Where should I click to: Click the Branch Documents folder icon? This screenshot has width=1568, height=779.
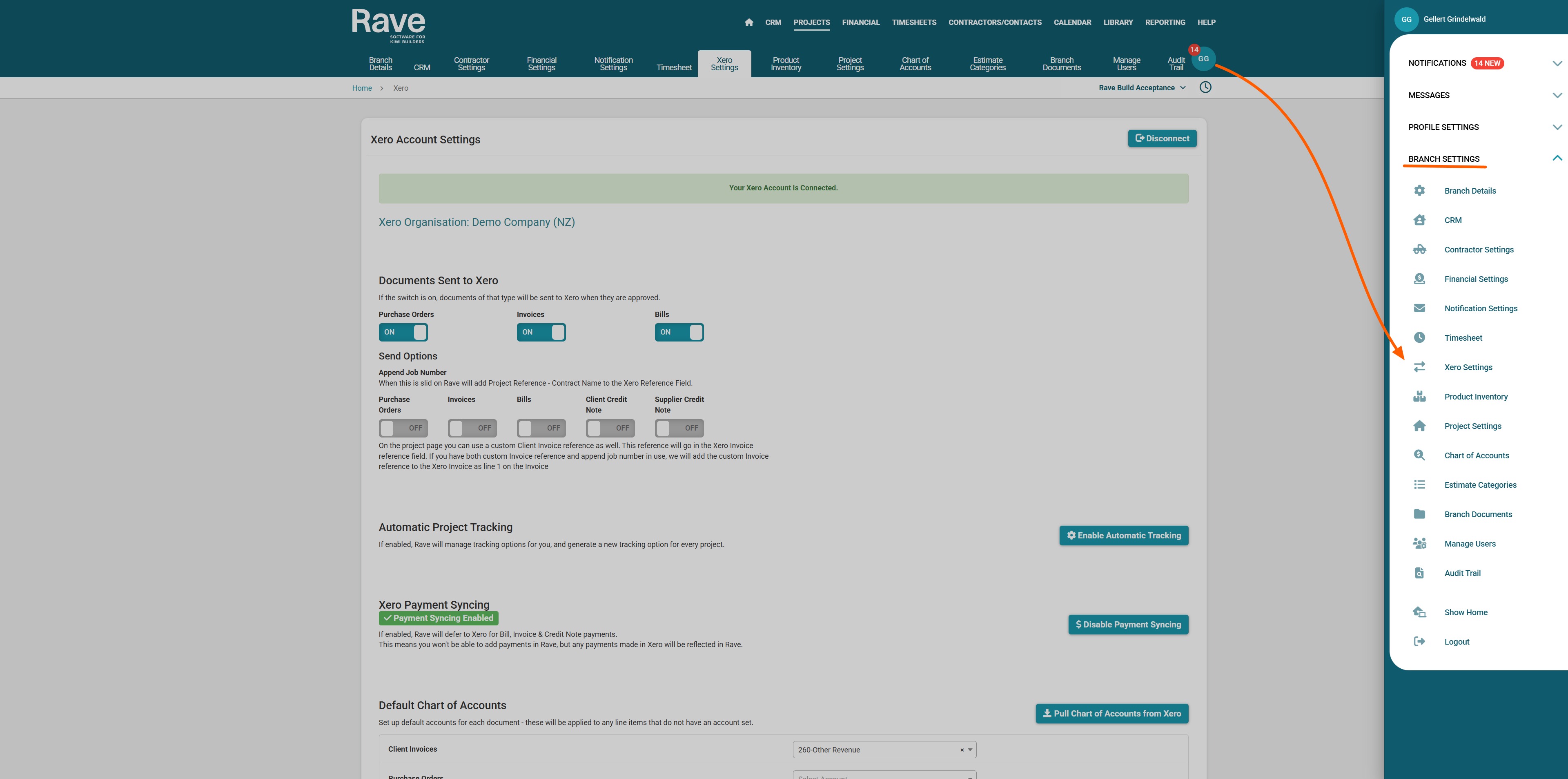tap(1419, 514)
